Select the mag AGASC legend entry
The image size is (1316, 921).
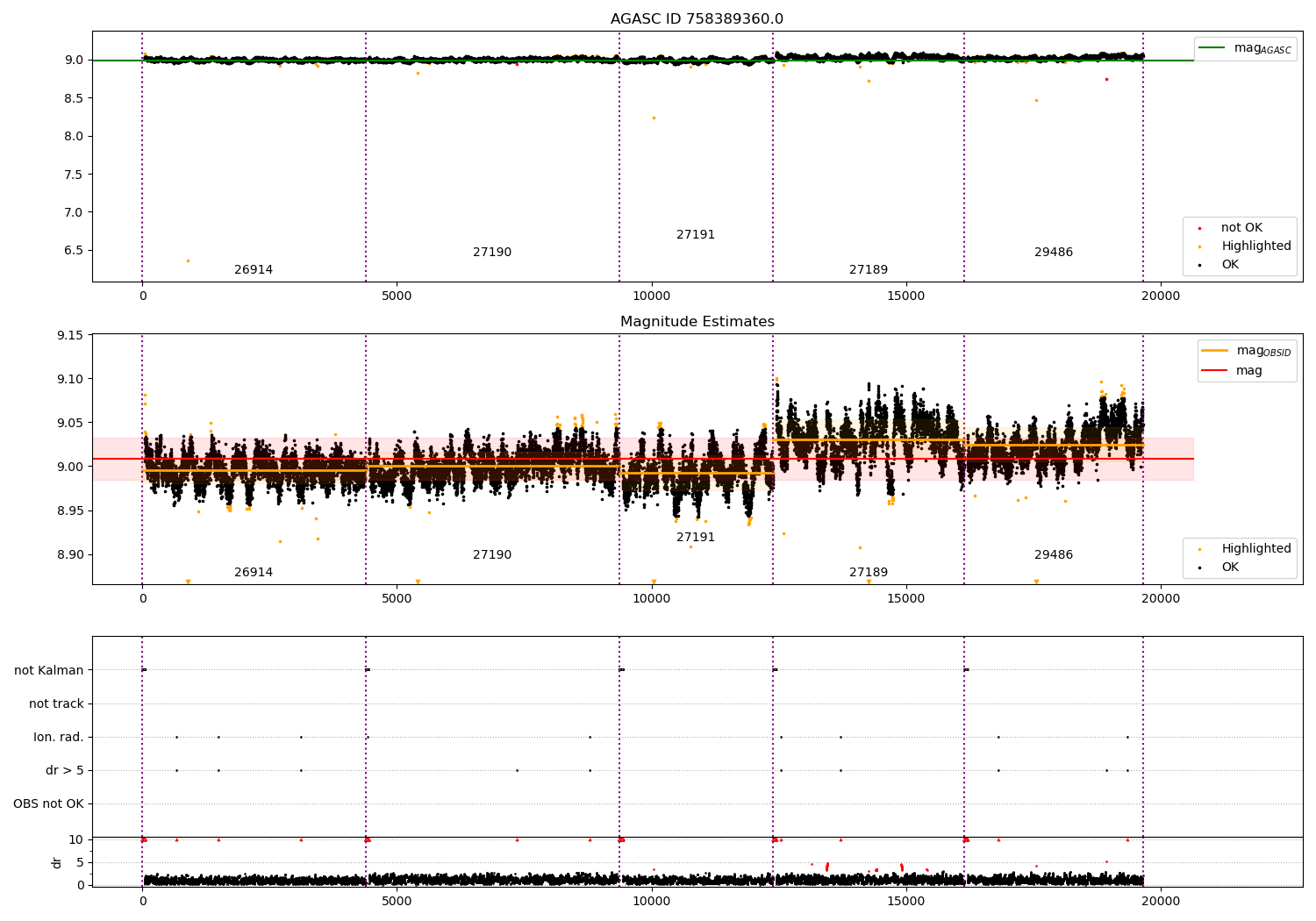tap(1245, 48)
